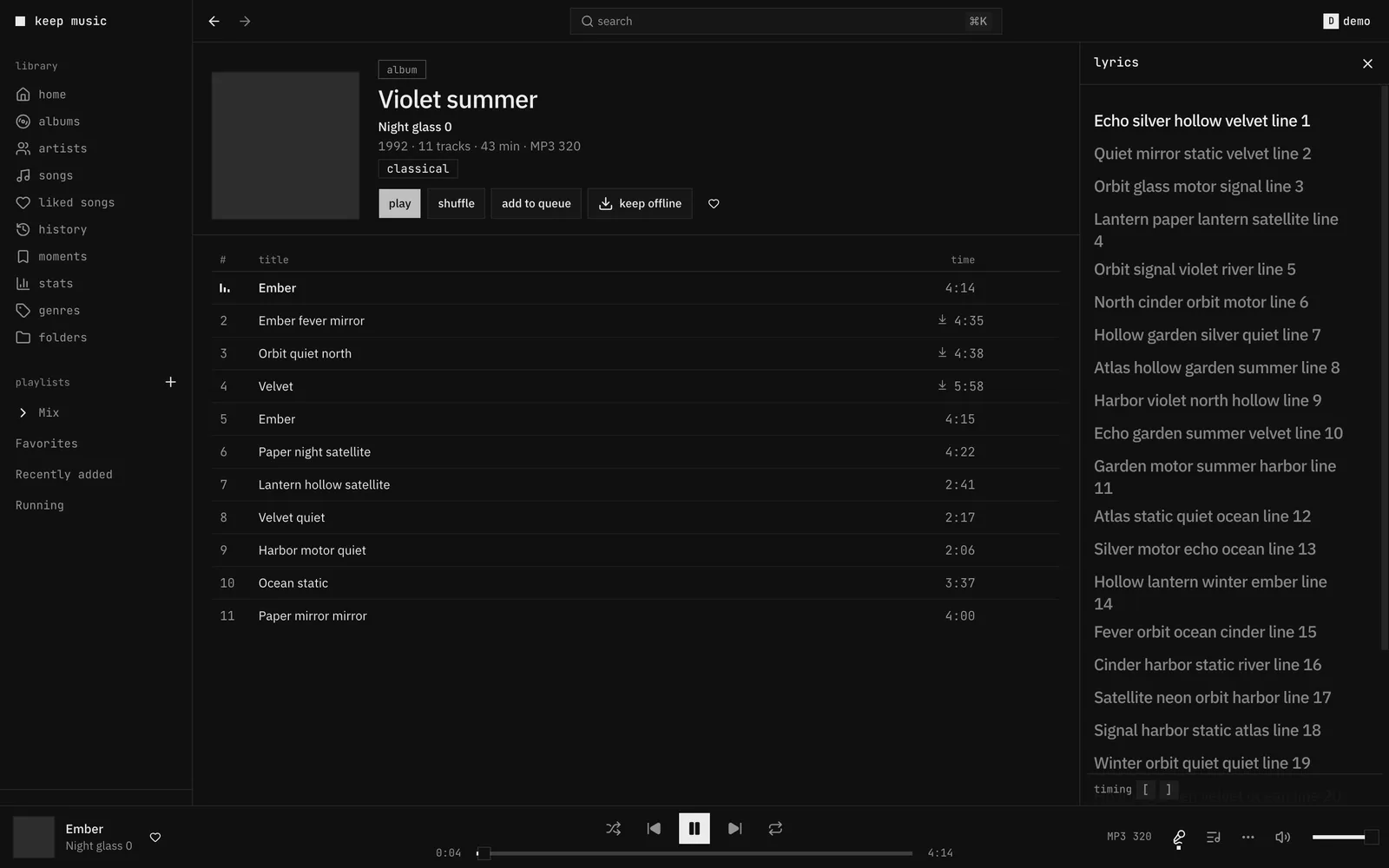This screenshot has width=1389, height=868.
Task: Click keep offline for album
Action: [640, 203]
